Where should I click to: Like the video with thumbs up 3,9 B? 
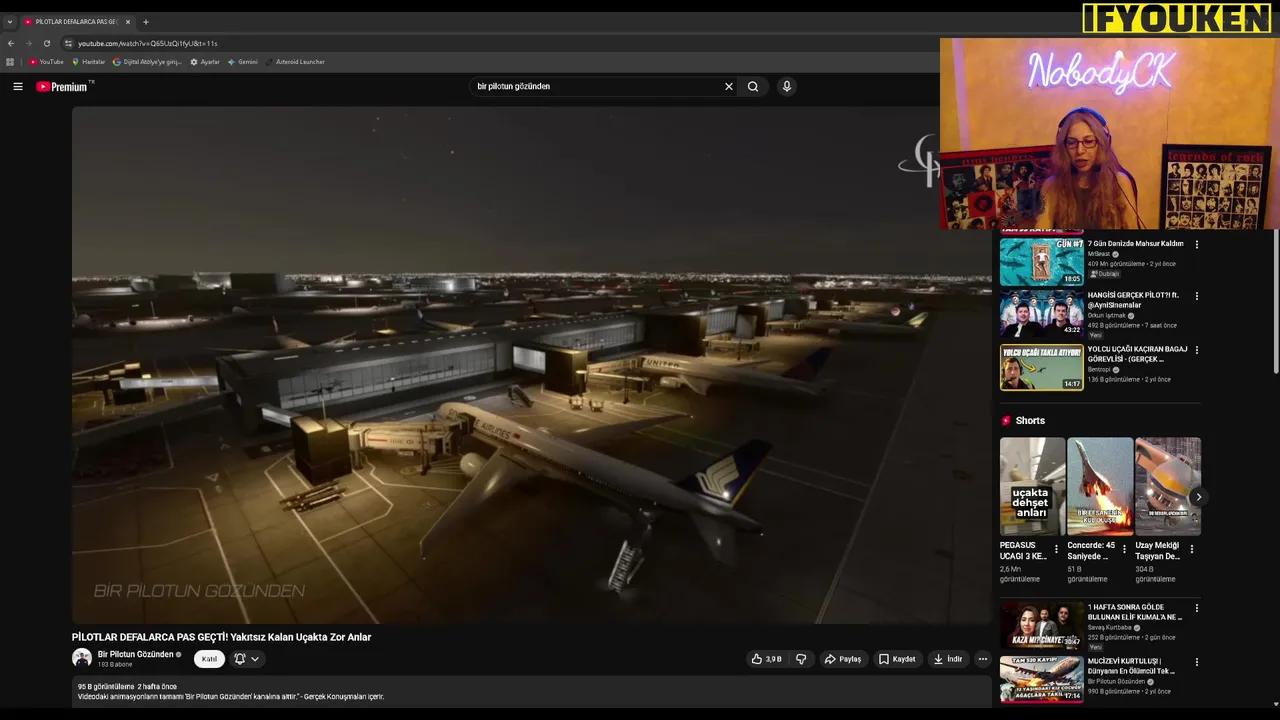(766, 659)
